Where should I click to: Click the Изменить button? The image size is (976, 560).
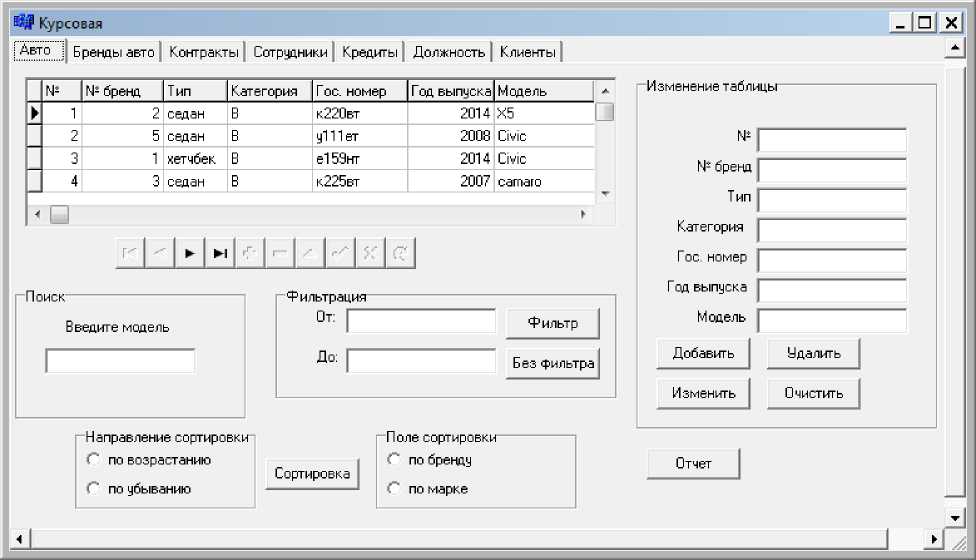703,393
